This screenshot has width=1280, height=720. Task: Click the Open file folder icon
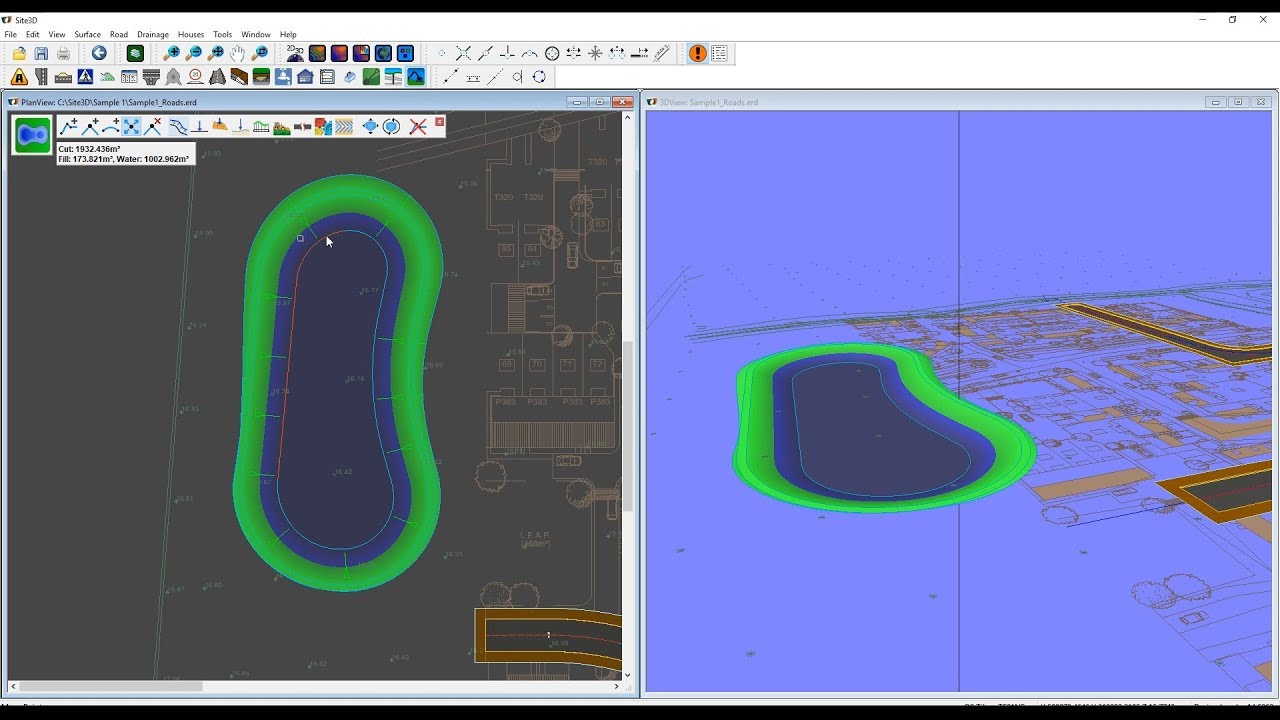click(x=19, y=53)
